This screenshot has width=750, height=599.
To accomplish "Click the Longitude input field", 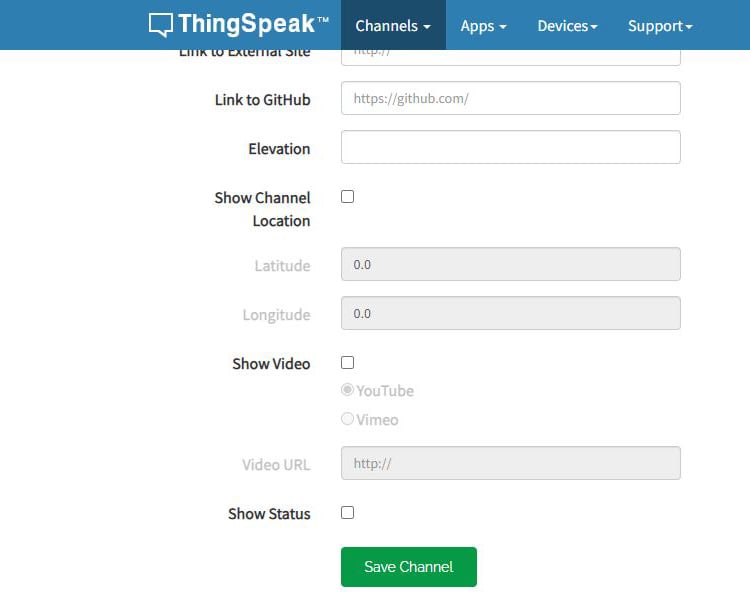I will [x=510, y=314].
